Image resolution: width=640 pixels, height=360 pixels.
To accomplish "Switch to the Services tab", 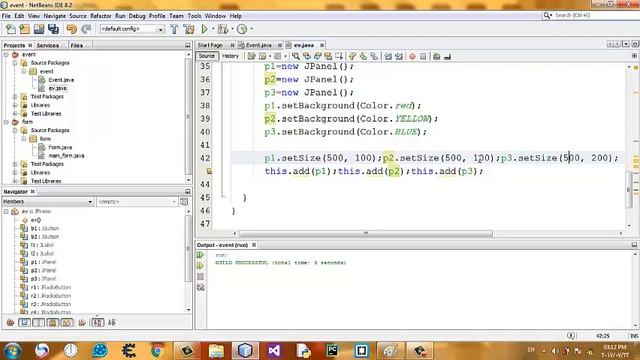I will click(x=48, y=45).
